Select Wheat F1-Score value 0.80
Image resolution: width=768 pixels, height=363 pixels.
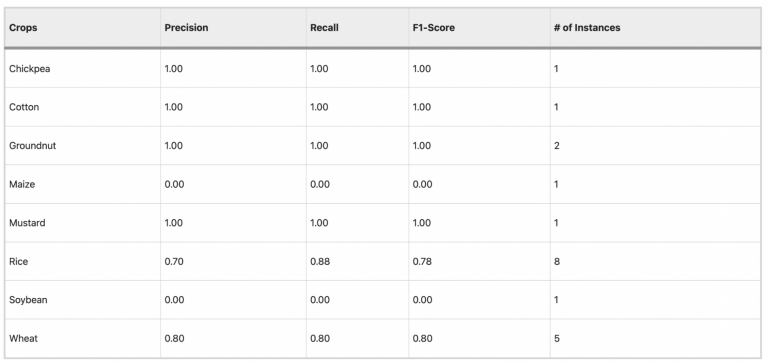pos(422,339)
